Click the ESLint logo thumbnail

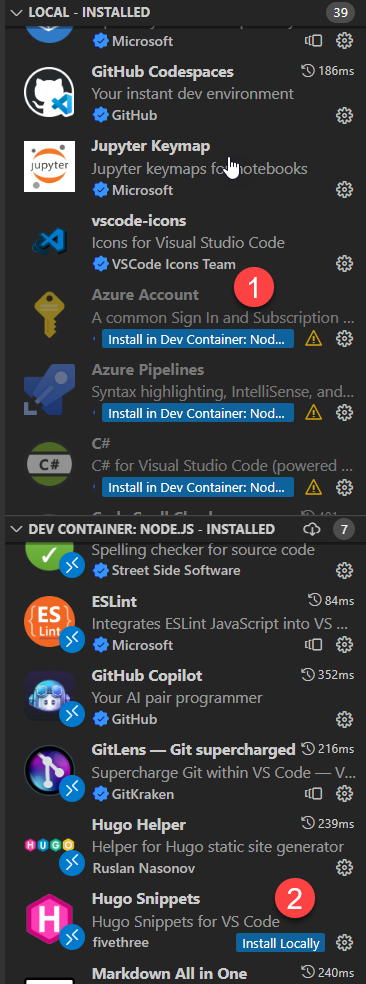click(x=49, y=621)
